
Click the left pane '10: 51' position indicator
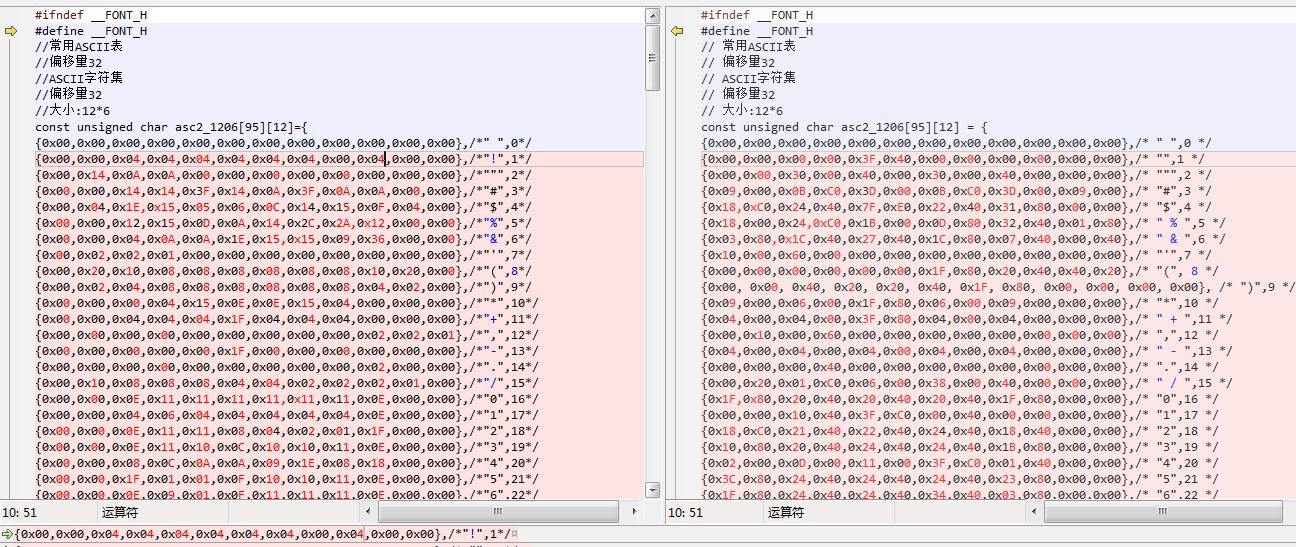(x=19, y=512)
